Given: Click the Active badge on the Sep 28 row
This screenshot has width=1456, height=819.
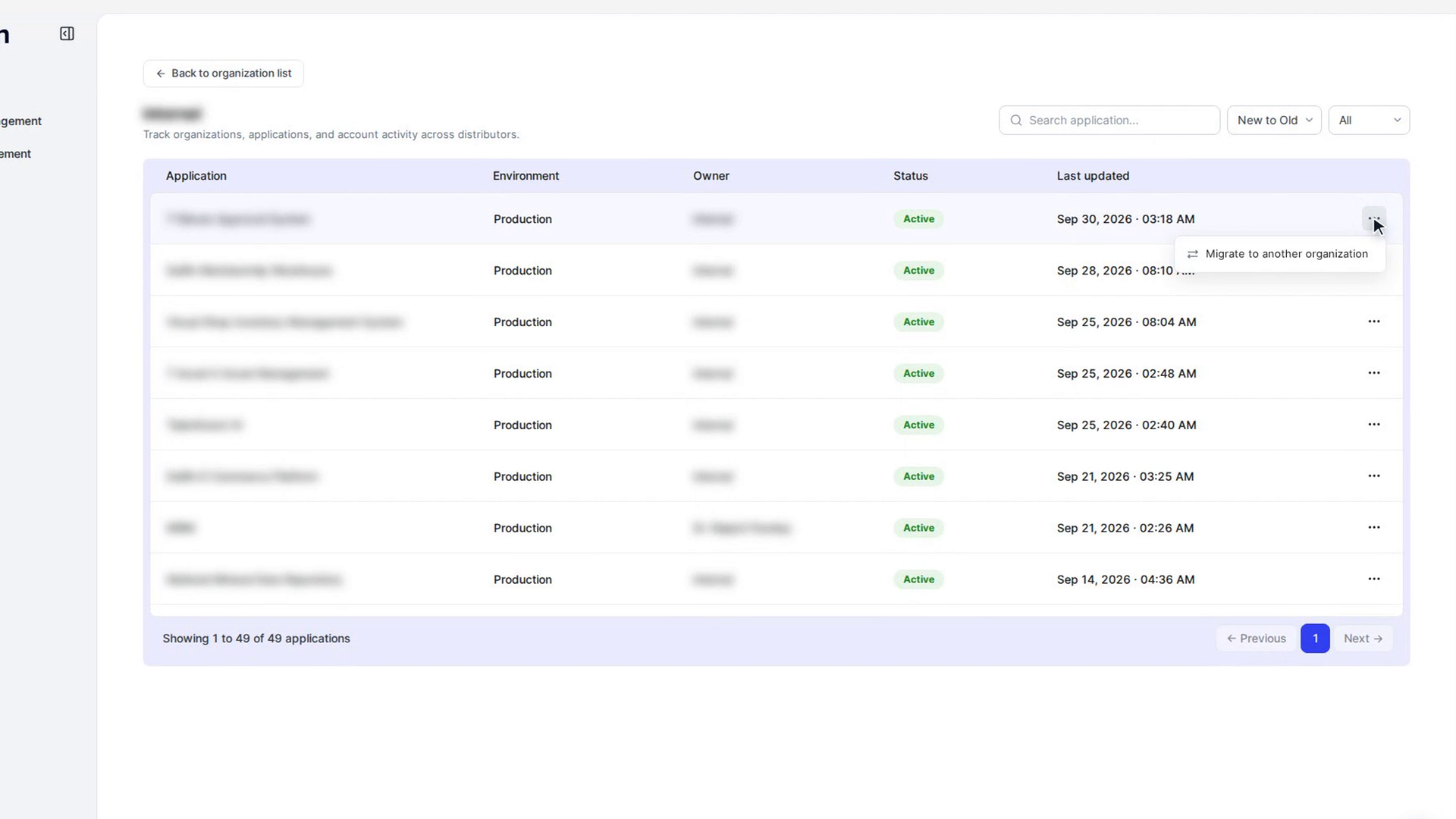Looking at the screenshot, I should (x=918, y=271).
